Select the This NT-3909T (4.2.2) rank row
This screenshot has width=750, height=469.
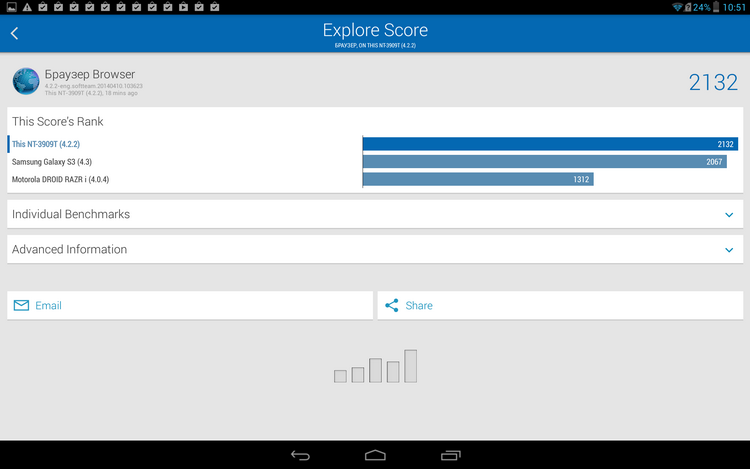pos(375,144)
